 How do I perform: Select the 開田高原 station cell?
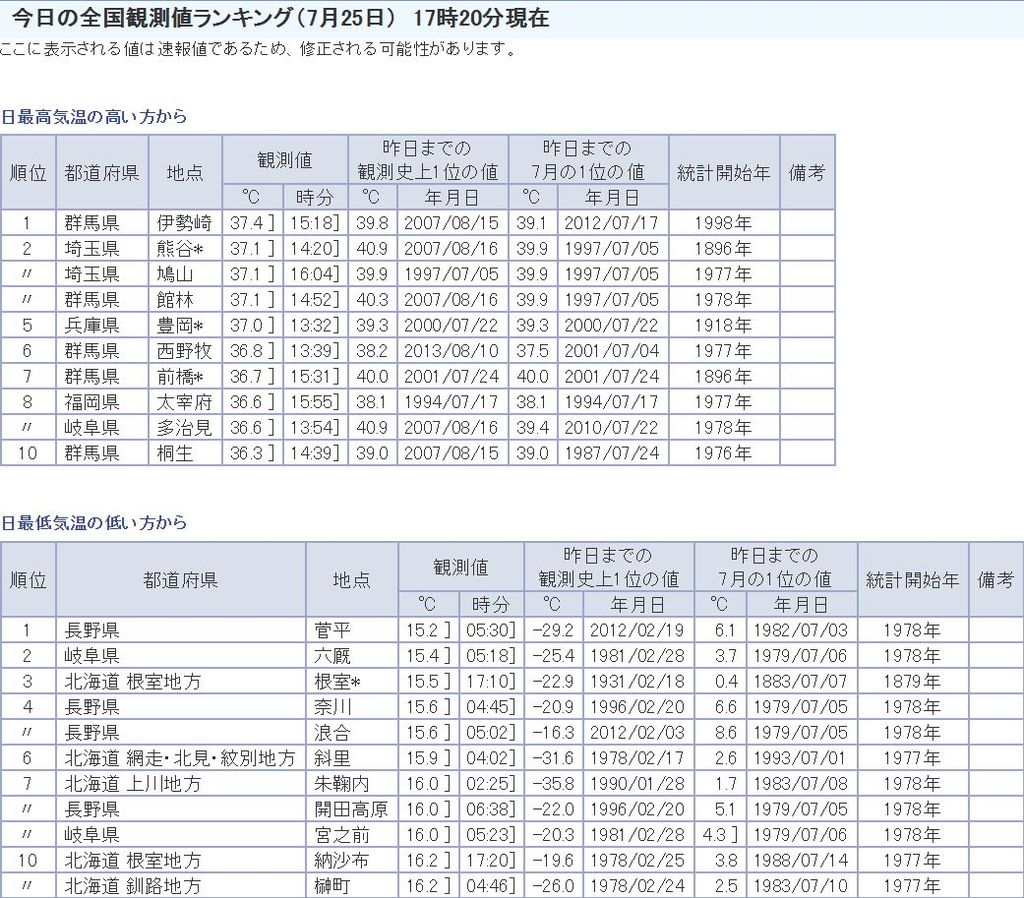(350, 809)
